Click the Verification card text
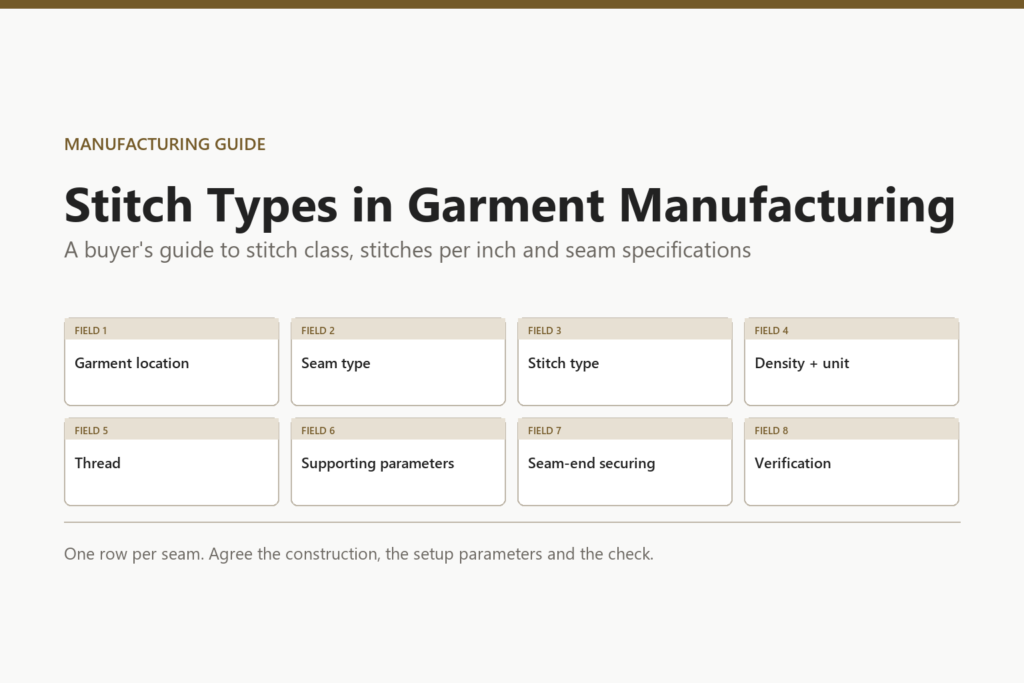Screen dimensions: 1024x683 793,463
